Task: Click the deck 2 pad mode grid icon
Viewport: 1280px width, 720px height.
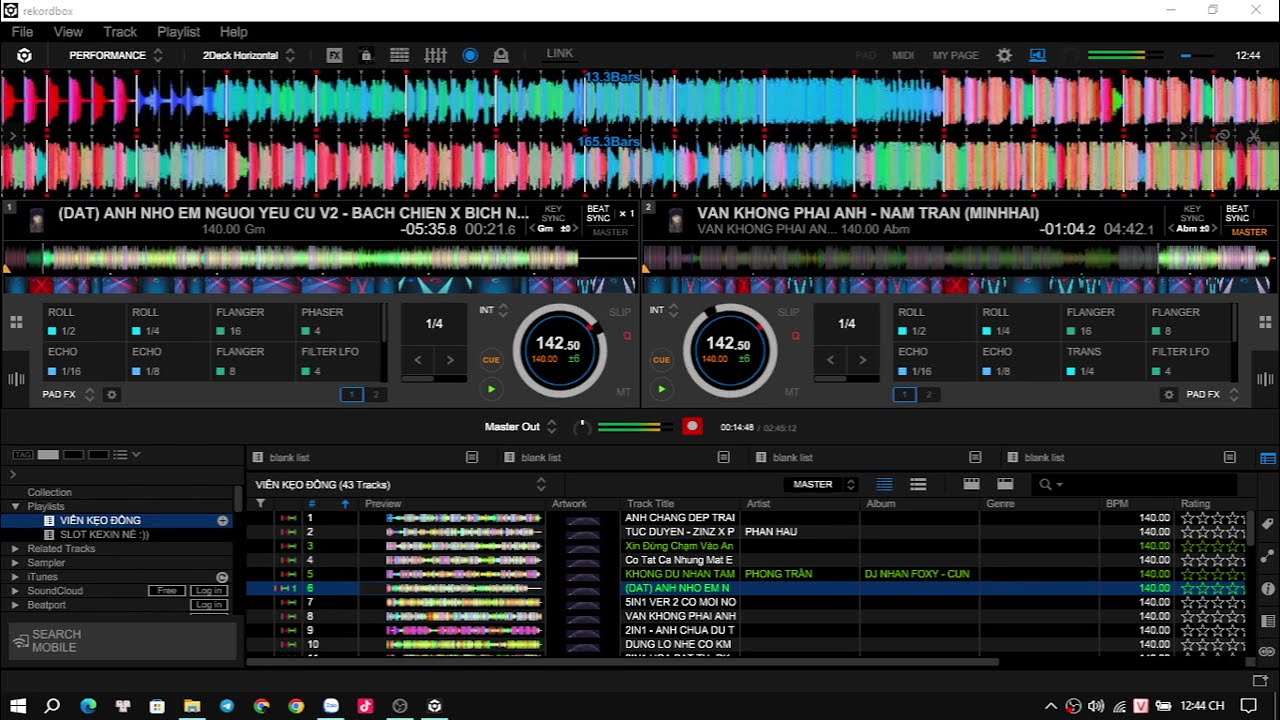Action: tap(1265, 322)
